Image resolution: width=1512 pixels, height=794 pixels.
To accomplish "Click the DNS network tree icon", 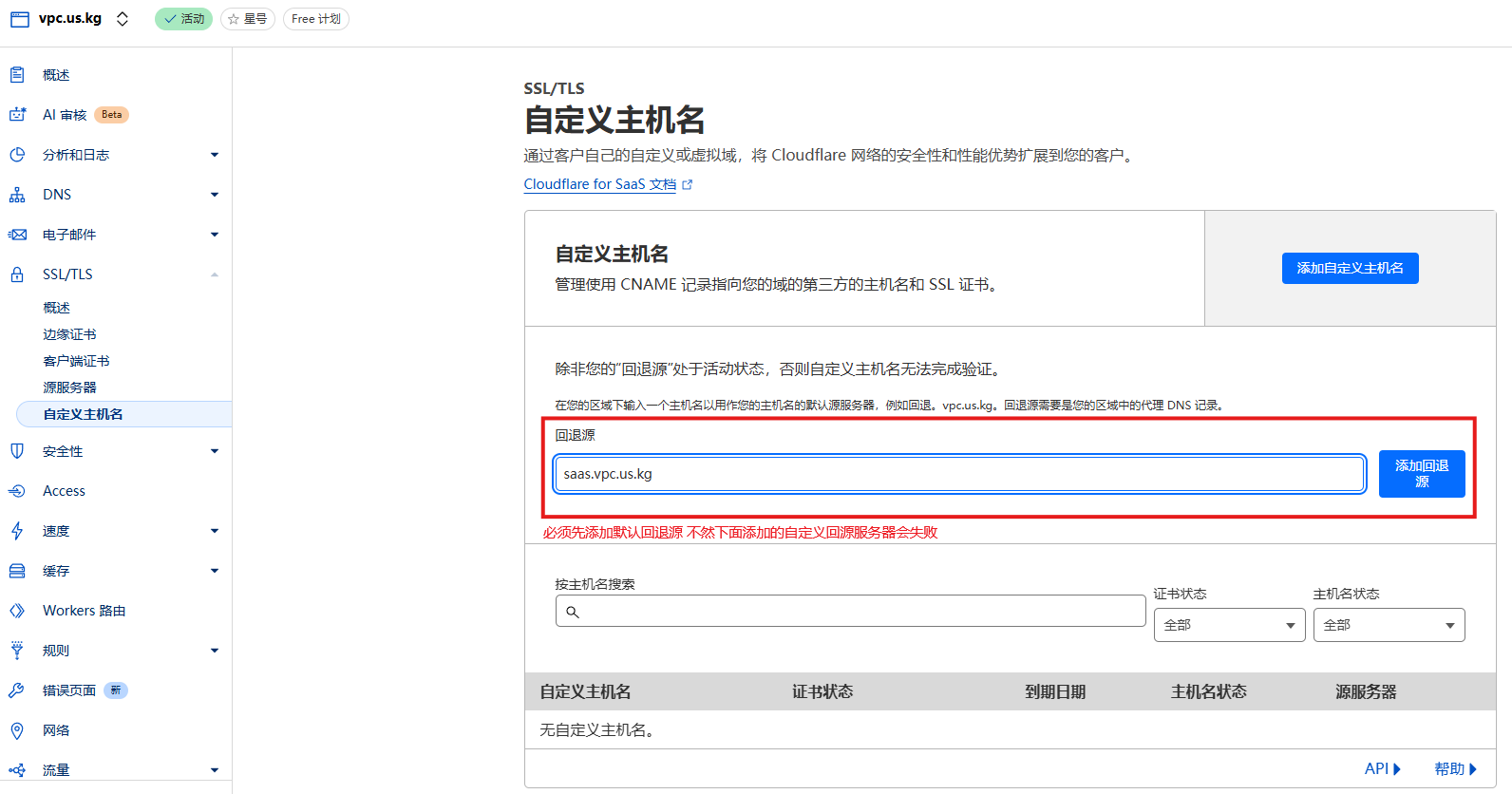I will [17, 195].
